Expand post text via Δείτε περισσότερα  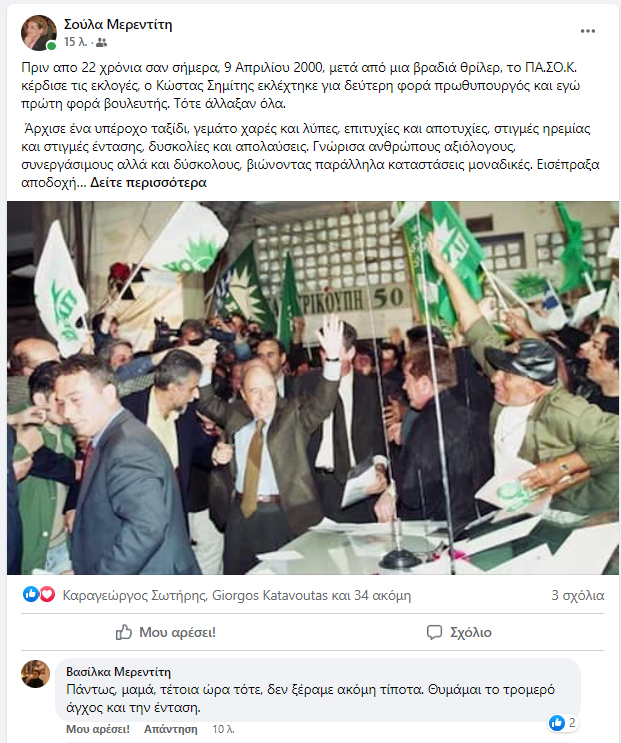(x=148, y=182)
